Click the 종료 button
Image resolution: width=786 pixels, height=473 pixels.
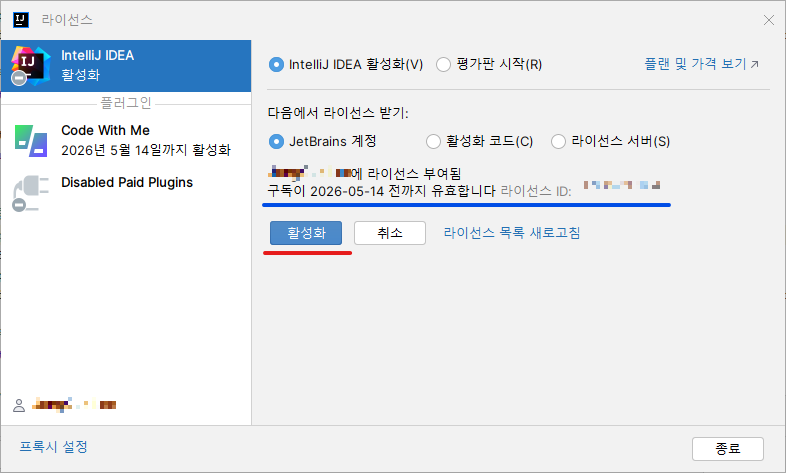(x=728, y=448)
